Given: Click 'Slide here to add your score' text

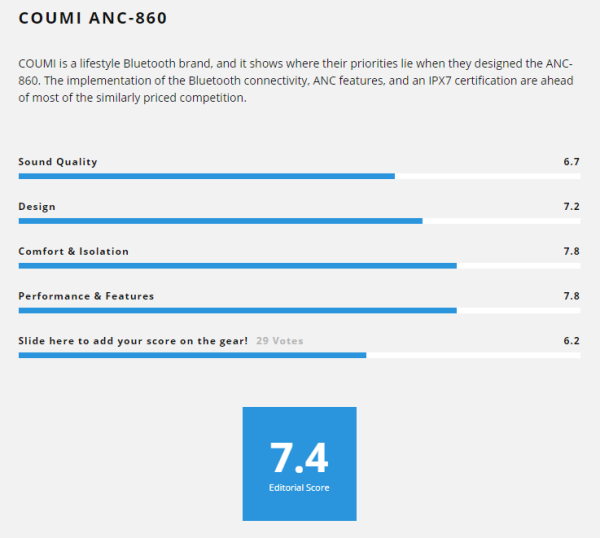Looking at the screenshot, I should 133,341.
